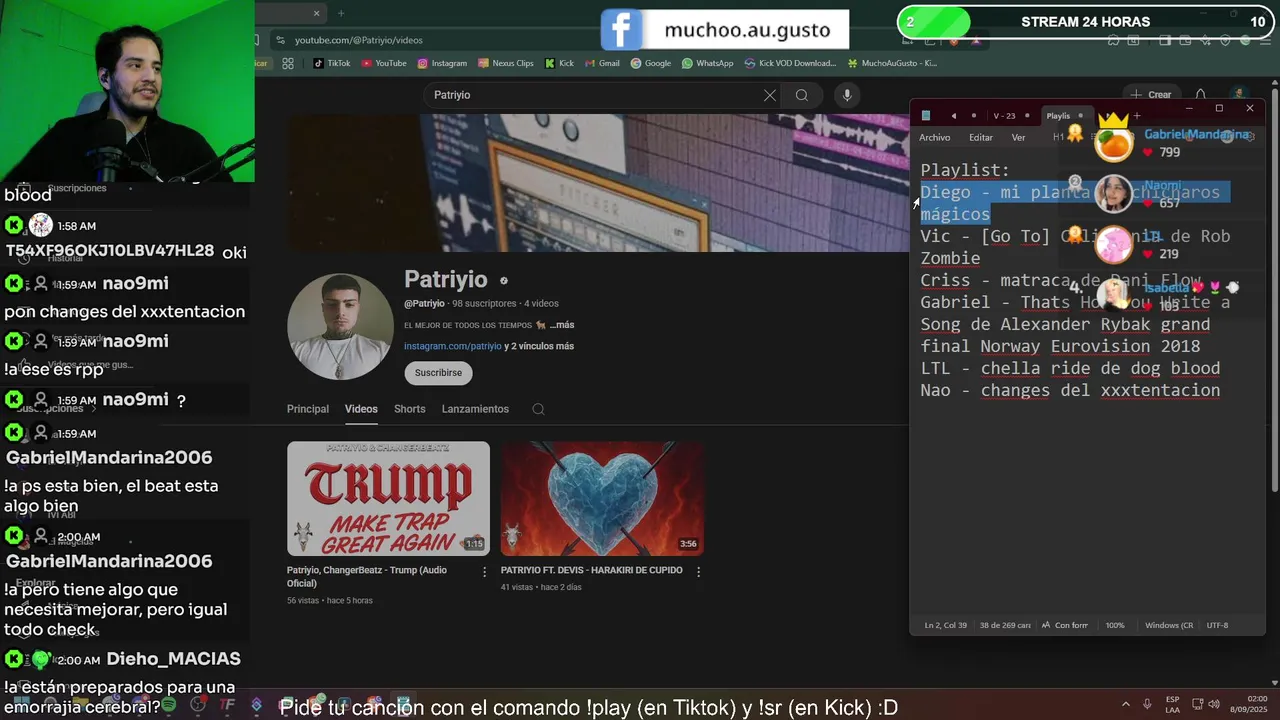This screenshot has height=720, width=1280.
Task: Click the browser address bar URL
Action: click(x=359, y=40)
